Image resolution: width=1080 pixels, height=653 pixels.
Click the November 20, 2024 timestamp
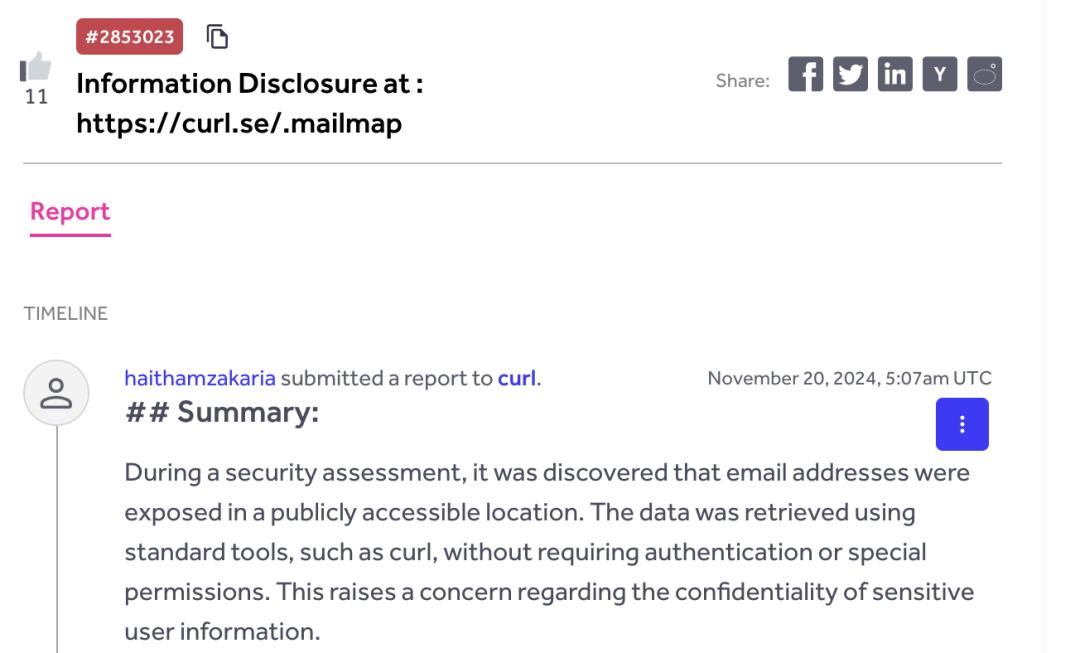click(x=849, y=378)
